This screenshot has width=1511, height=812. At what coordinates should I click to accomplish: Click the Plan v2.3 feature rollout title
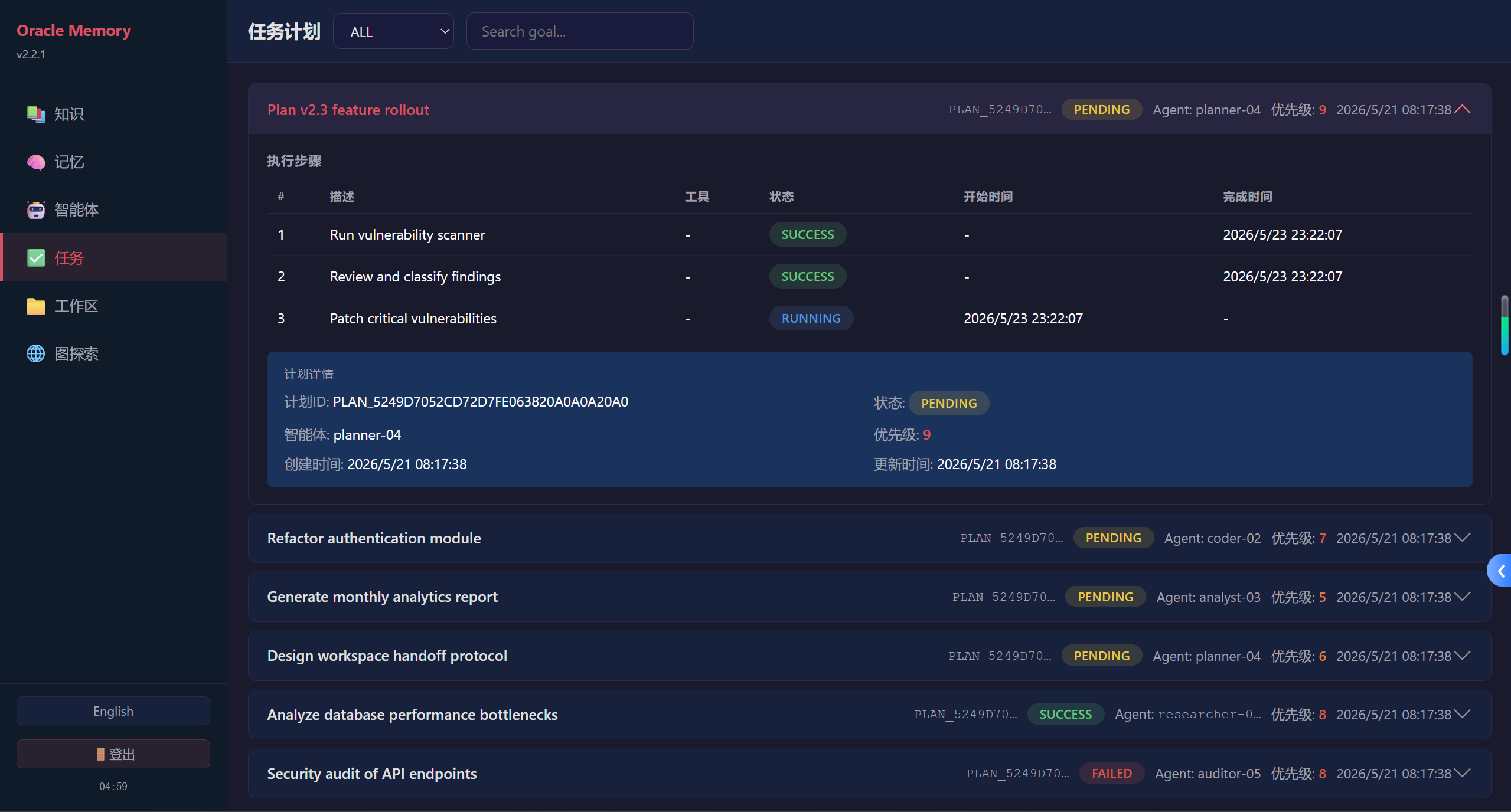pos(348,110)
